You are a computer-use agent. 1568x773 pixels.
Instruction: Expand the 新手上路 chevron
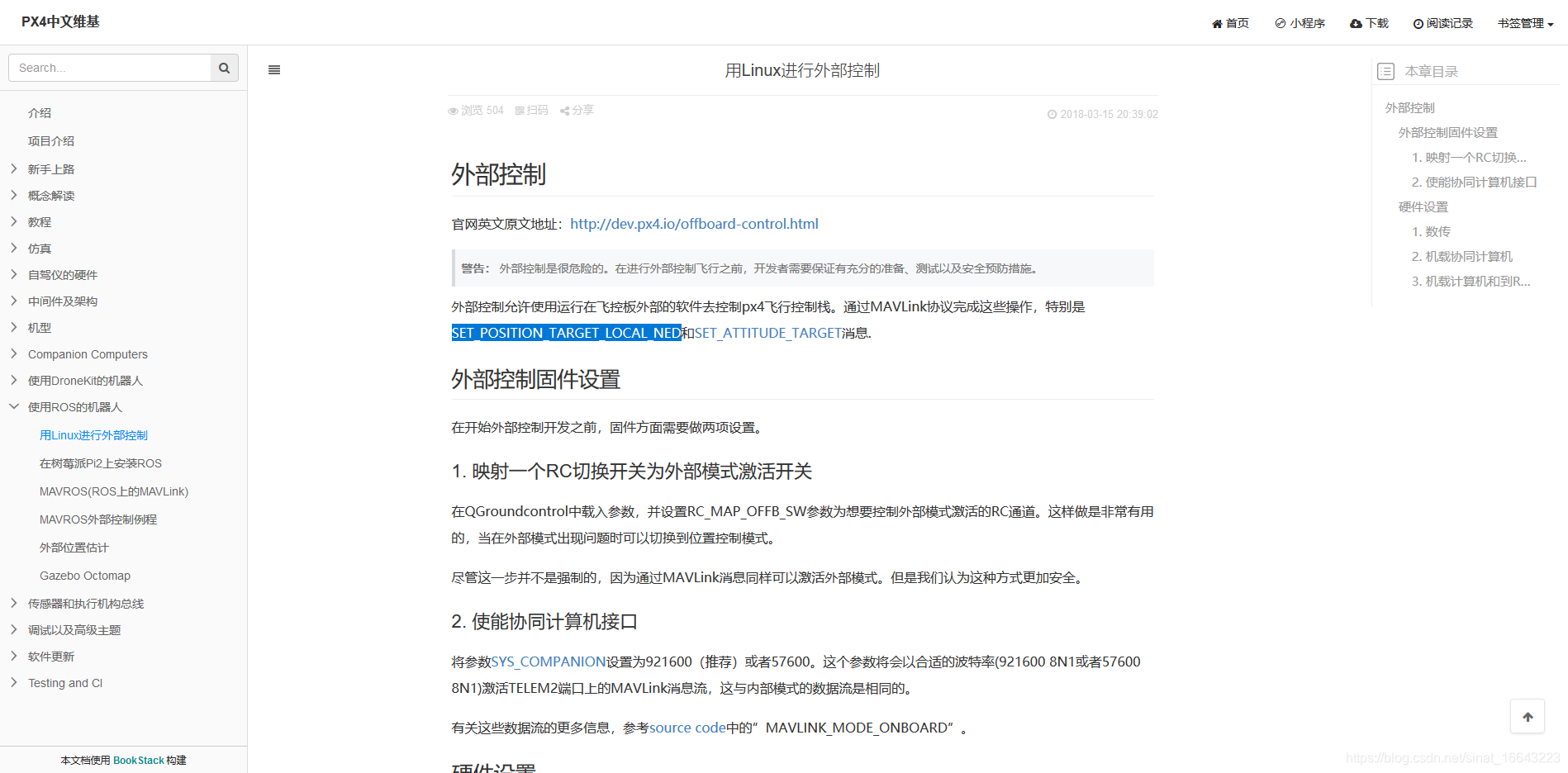click(14, 168)
